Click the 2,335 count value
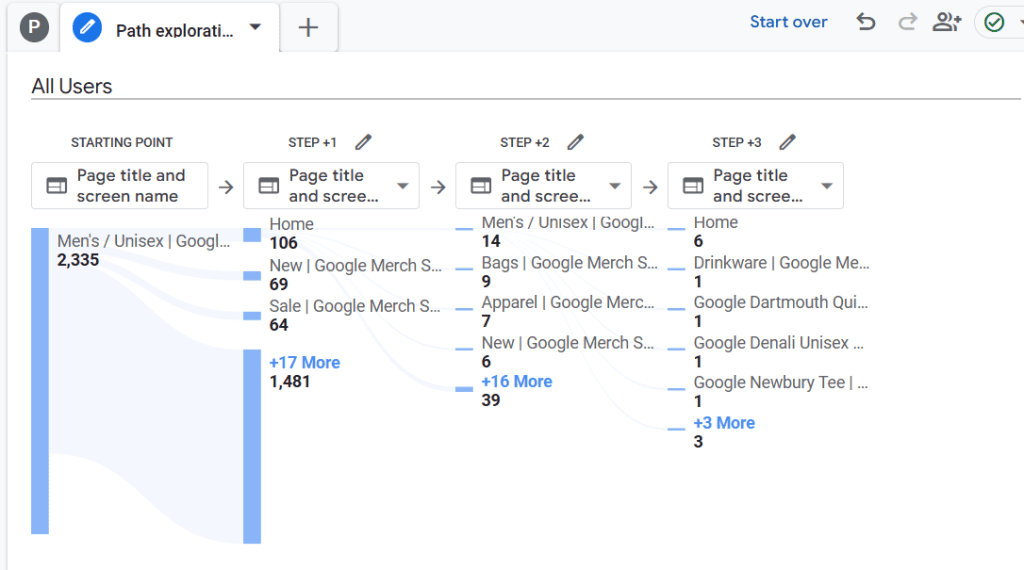This screenshot has width=1024, height=570. tap(78, 260)
